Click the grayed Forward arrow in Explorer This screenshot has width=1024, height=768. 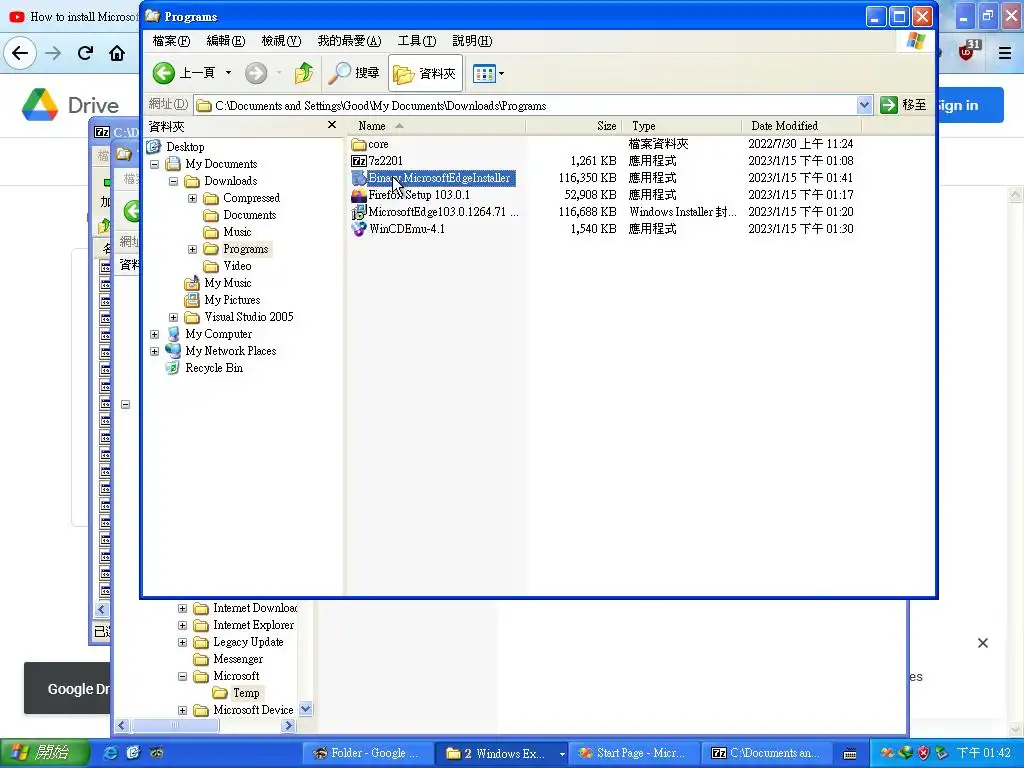pyautogui.click(x=256, y=73)
